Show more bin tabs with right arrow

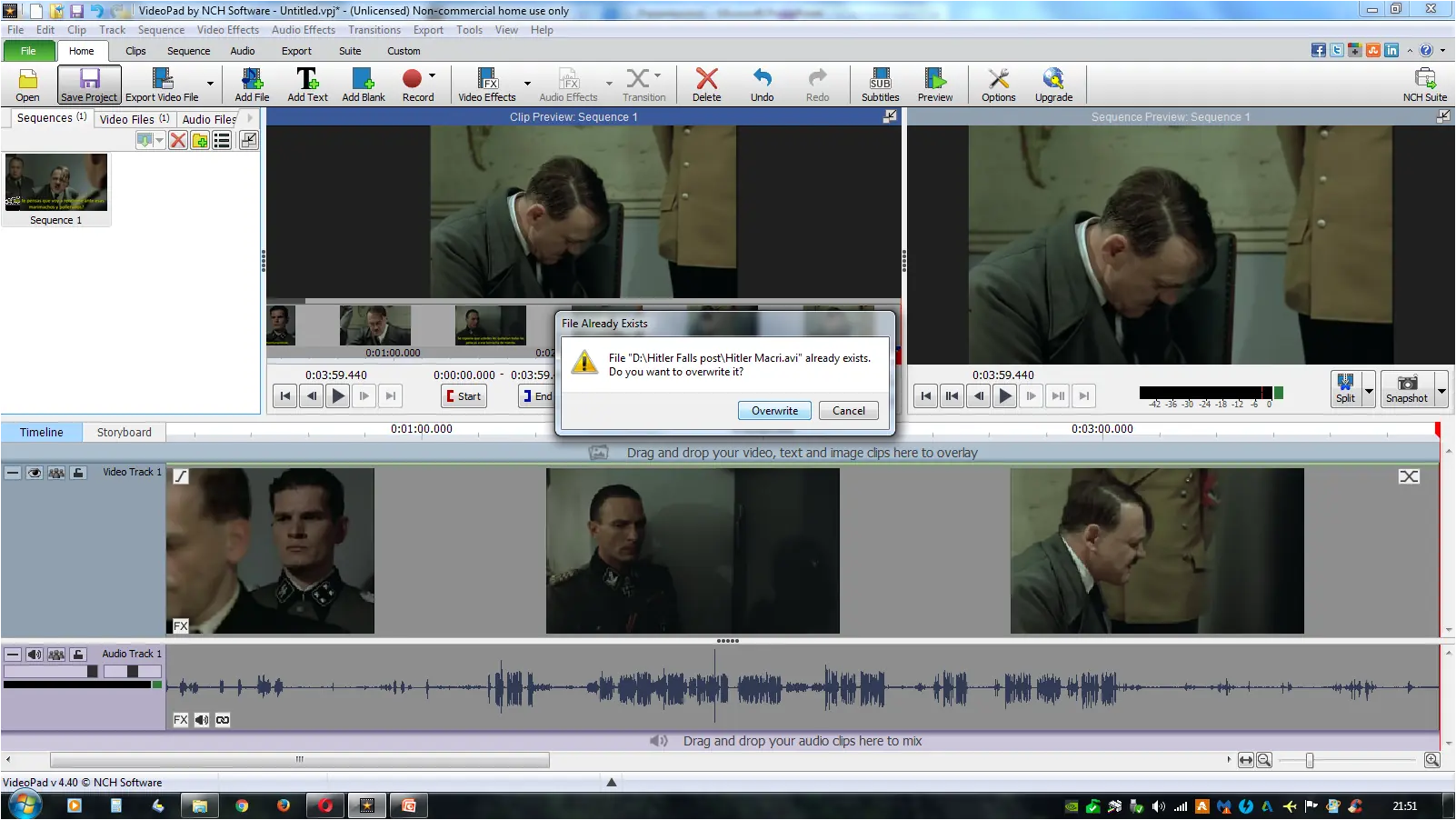coord(250,118)
